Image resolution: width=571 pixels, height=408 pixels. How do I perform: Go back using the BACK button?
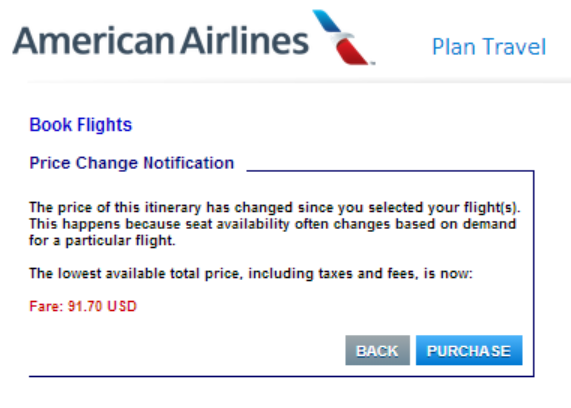[x=377, y=350]
